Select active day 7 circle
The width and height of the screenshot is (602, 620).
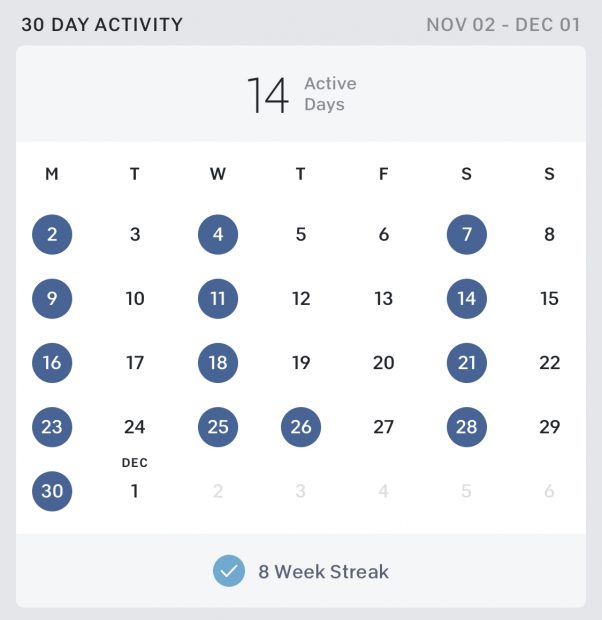tap(467, 234)
